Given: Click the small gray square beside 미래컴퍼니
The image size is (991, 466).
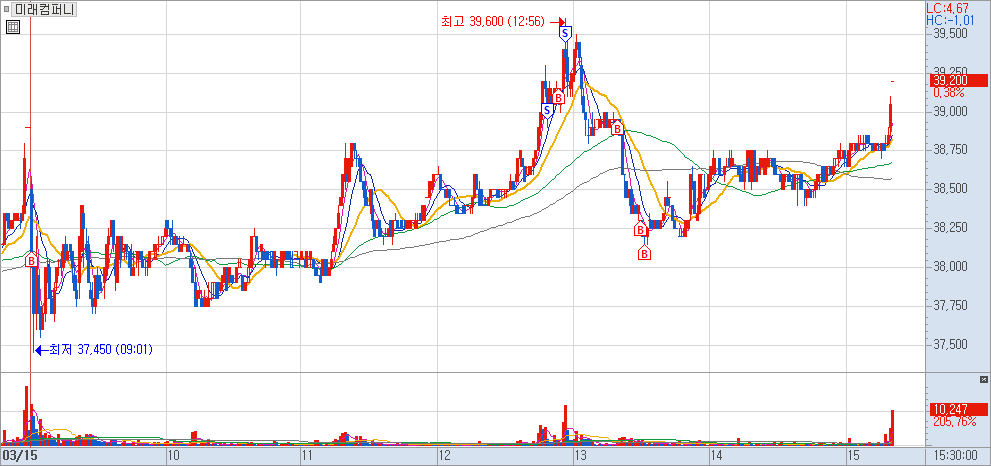Looking at the screenshot, I should coord(7,9).
